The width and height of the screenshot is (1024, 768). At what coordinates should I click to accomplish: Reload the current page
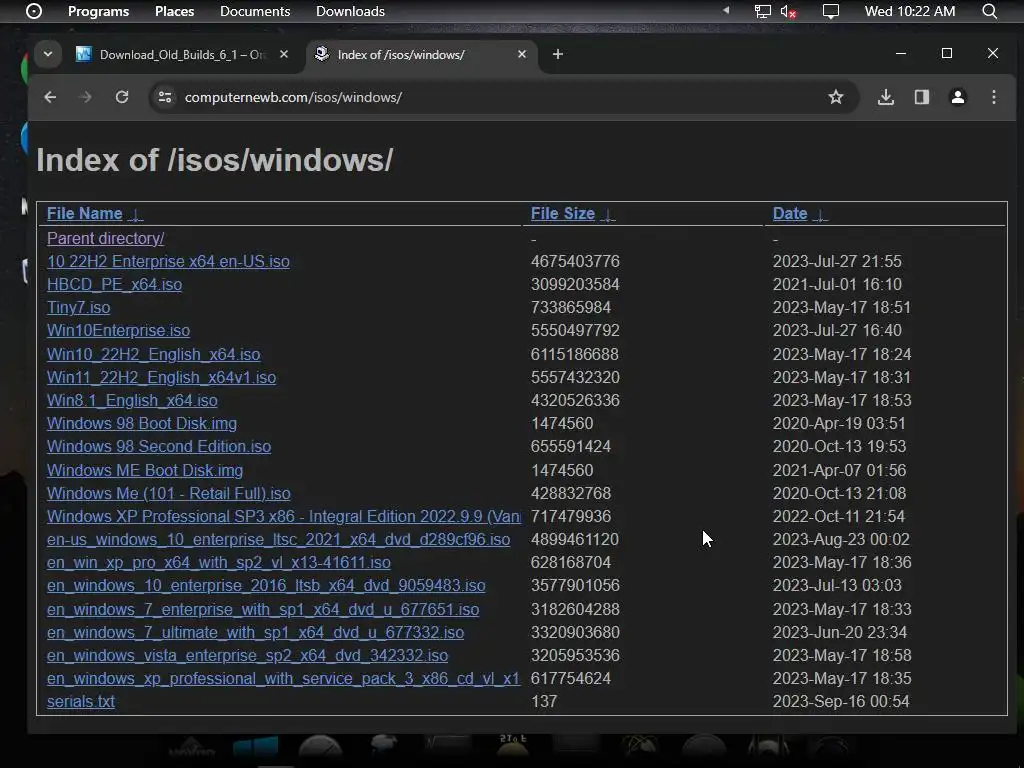pyautogui.click(x=122, y=97)
